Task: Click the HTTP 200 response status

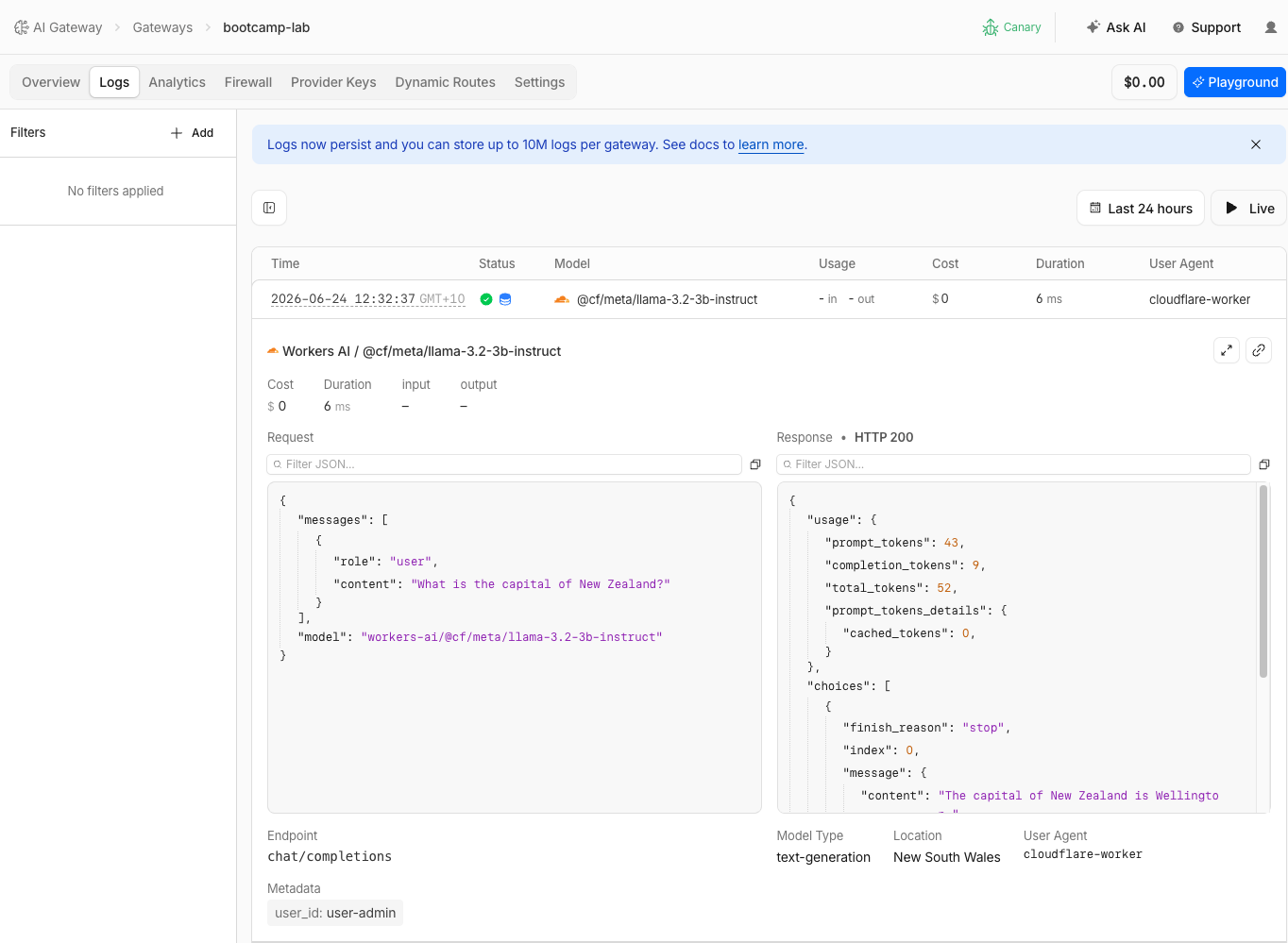Action: coord(884,437)
